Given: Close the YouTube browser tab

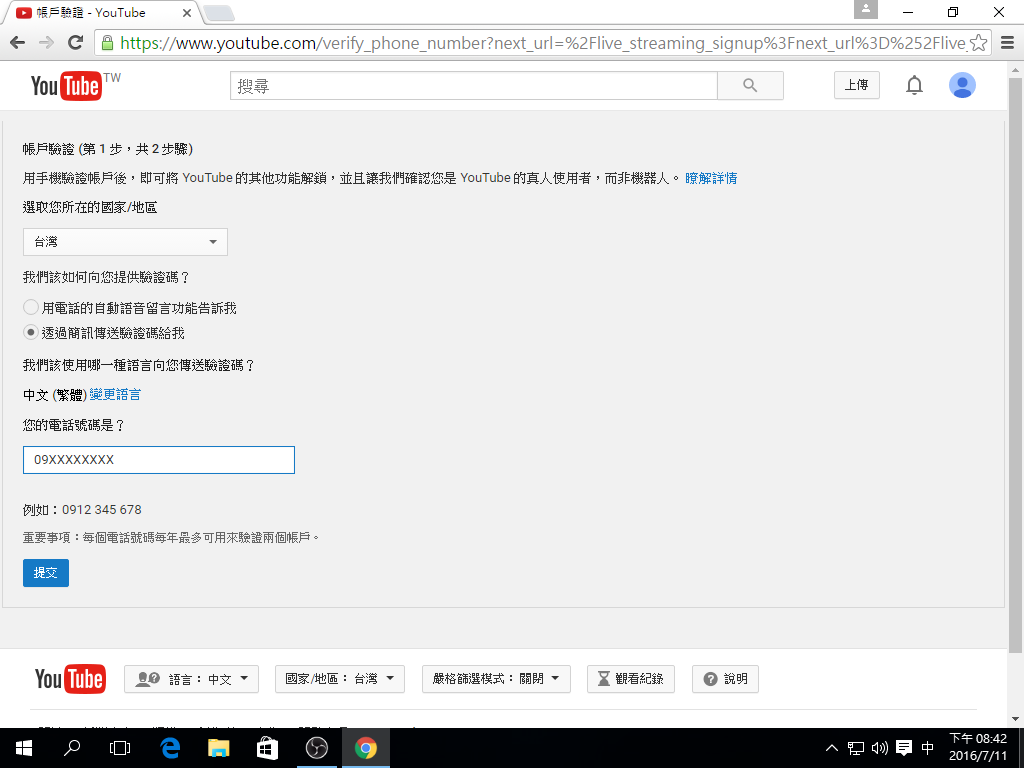Looking at the screenshot, I should tap(187, 12).
